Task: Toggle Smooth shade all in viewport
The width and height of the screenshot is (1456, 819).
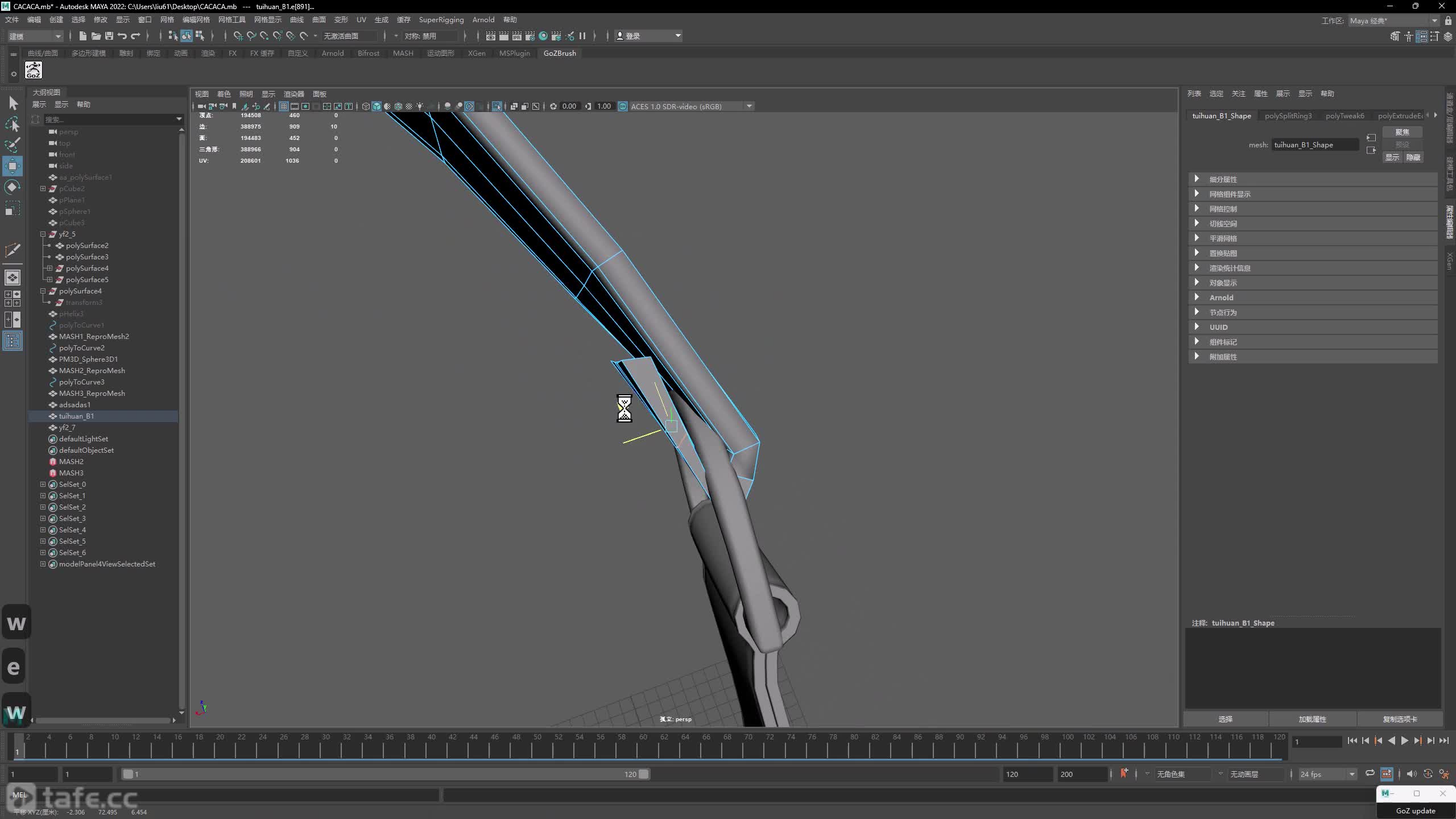Action: (377, 106)
